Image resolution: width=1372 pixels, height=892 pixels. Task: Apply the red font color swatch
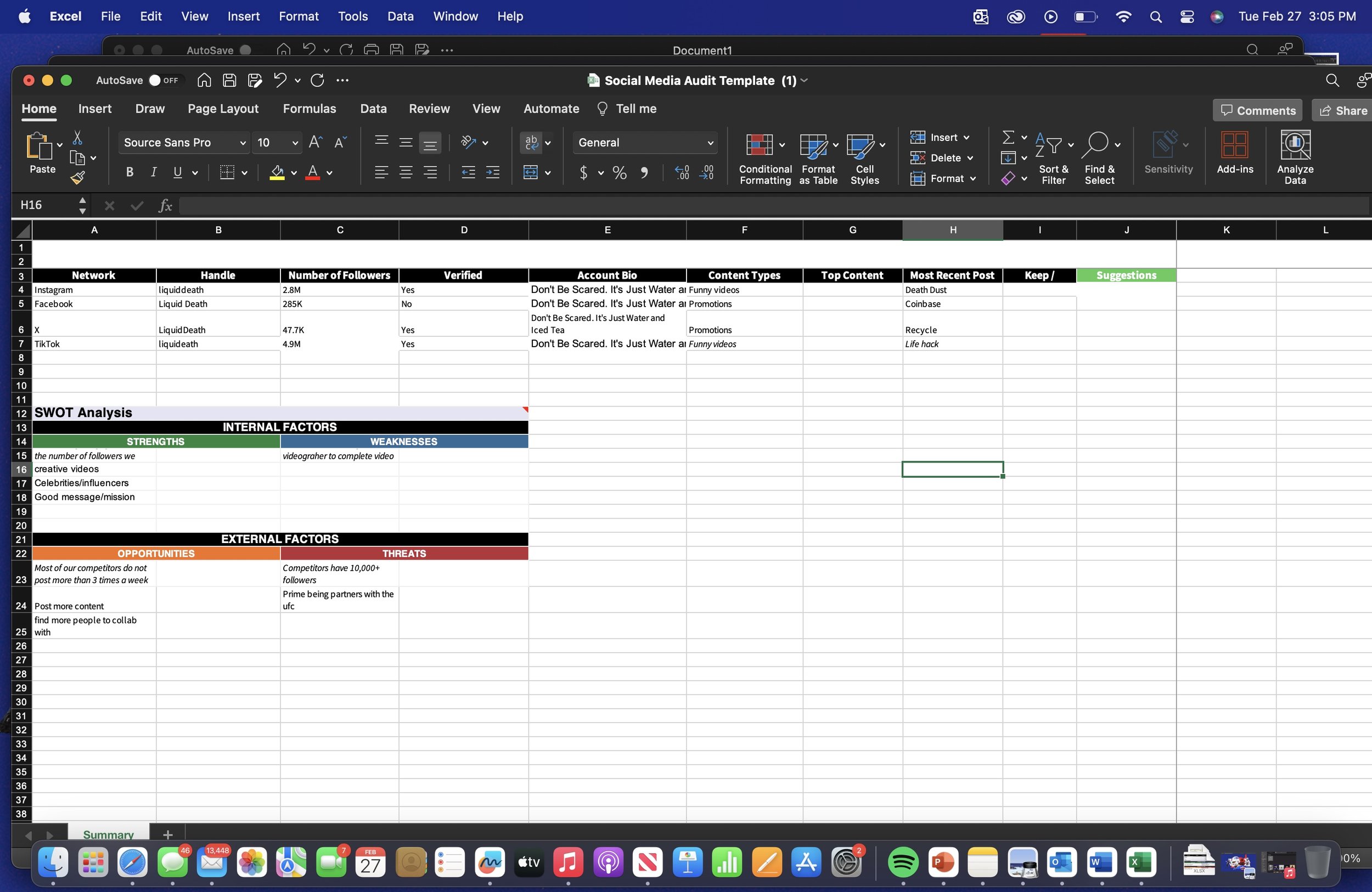[x=313, y=172]
